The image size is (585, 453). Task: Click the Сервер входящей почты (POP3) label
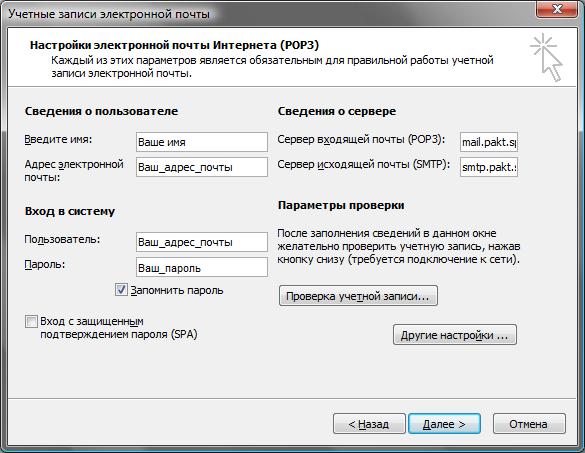pyautogui.click(x=361, y=140)
